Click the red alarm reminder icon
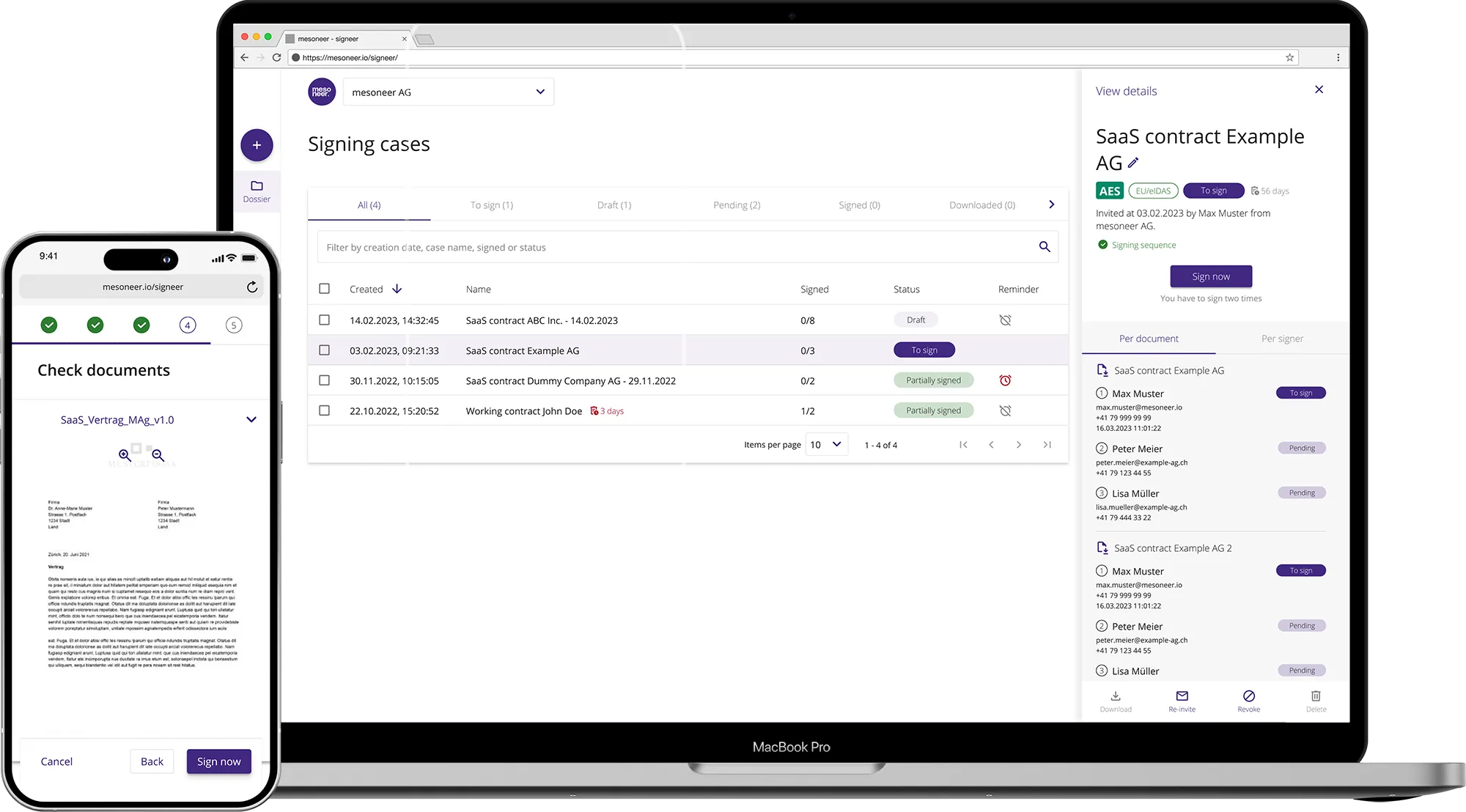The height and width of the screenshot is (812, 1466). [1005, 380]
